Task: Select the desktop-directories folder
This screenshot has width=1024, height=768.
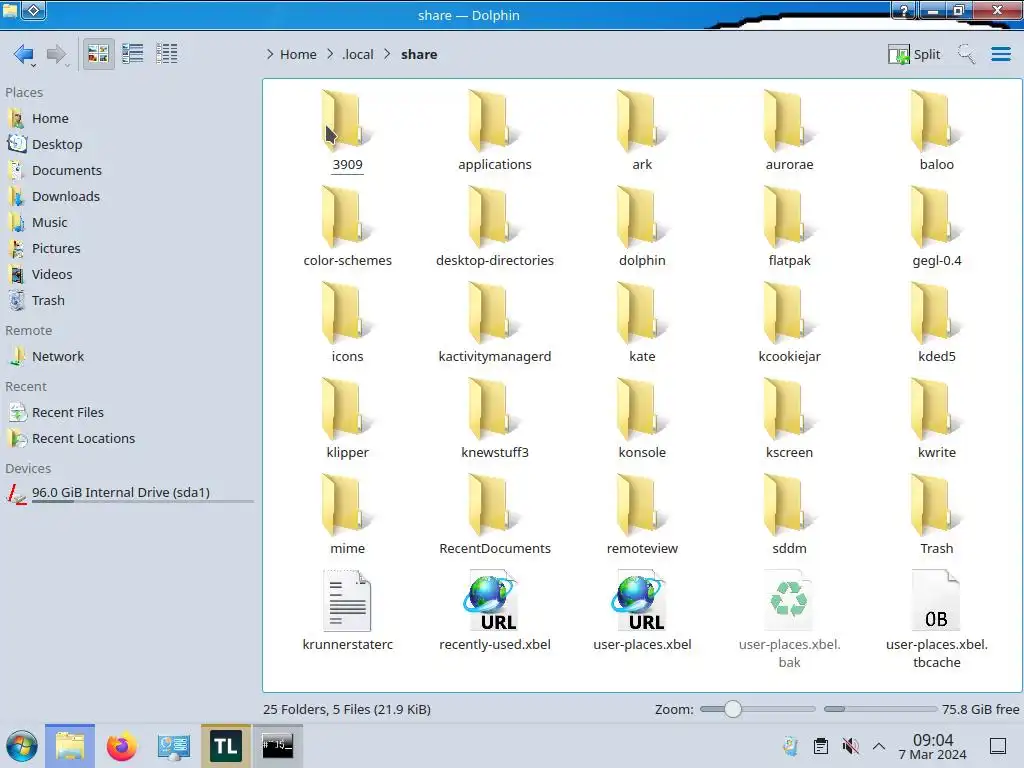Action: tap(495, 227)
